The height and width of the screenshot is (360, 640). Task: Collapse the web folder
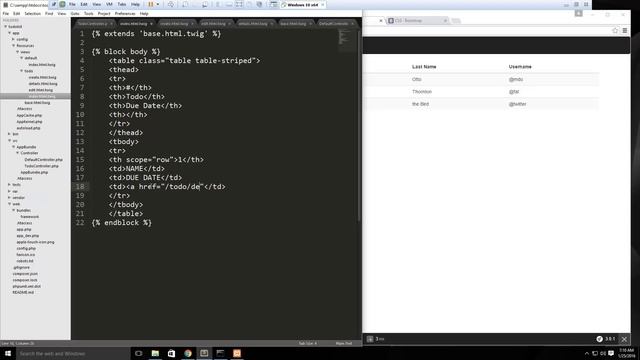(9, 204)
